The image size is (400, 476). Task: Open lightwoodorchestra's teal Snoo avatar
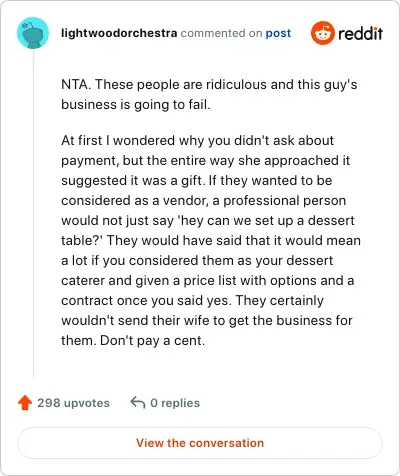pyautogui.click(x=33, y=33)
